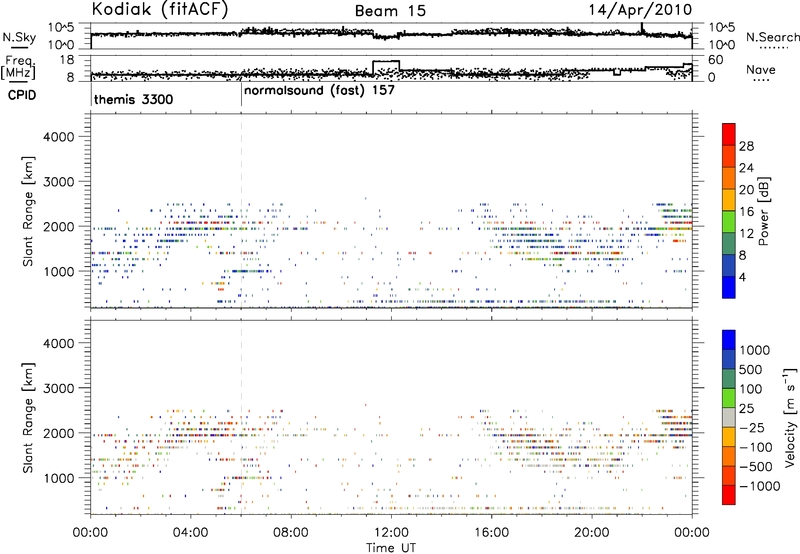Click the blue bottom of the Power color bar

(x=729, y=287)
